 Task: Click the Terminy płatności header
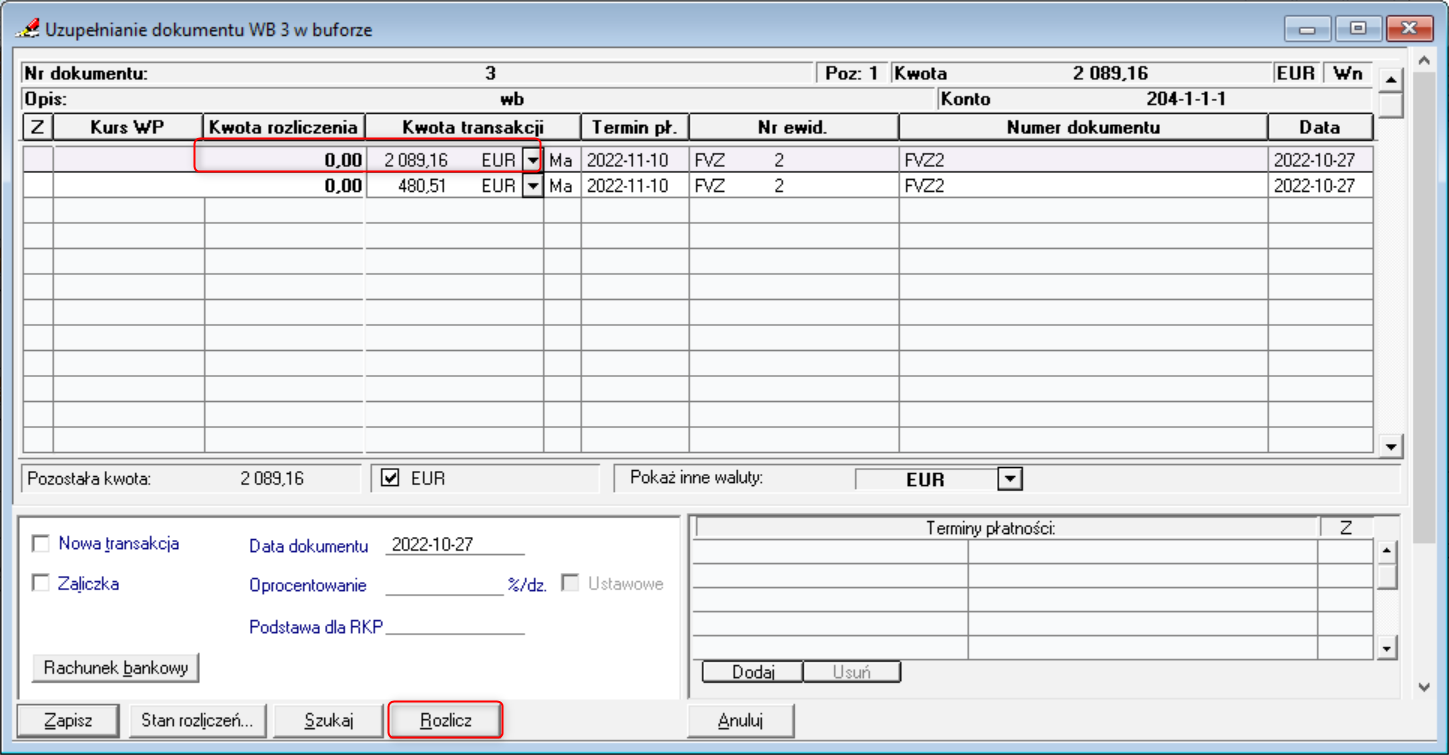[x=1006, y=528]
